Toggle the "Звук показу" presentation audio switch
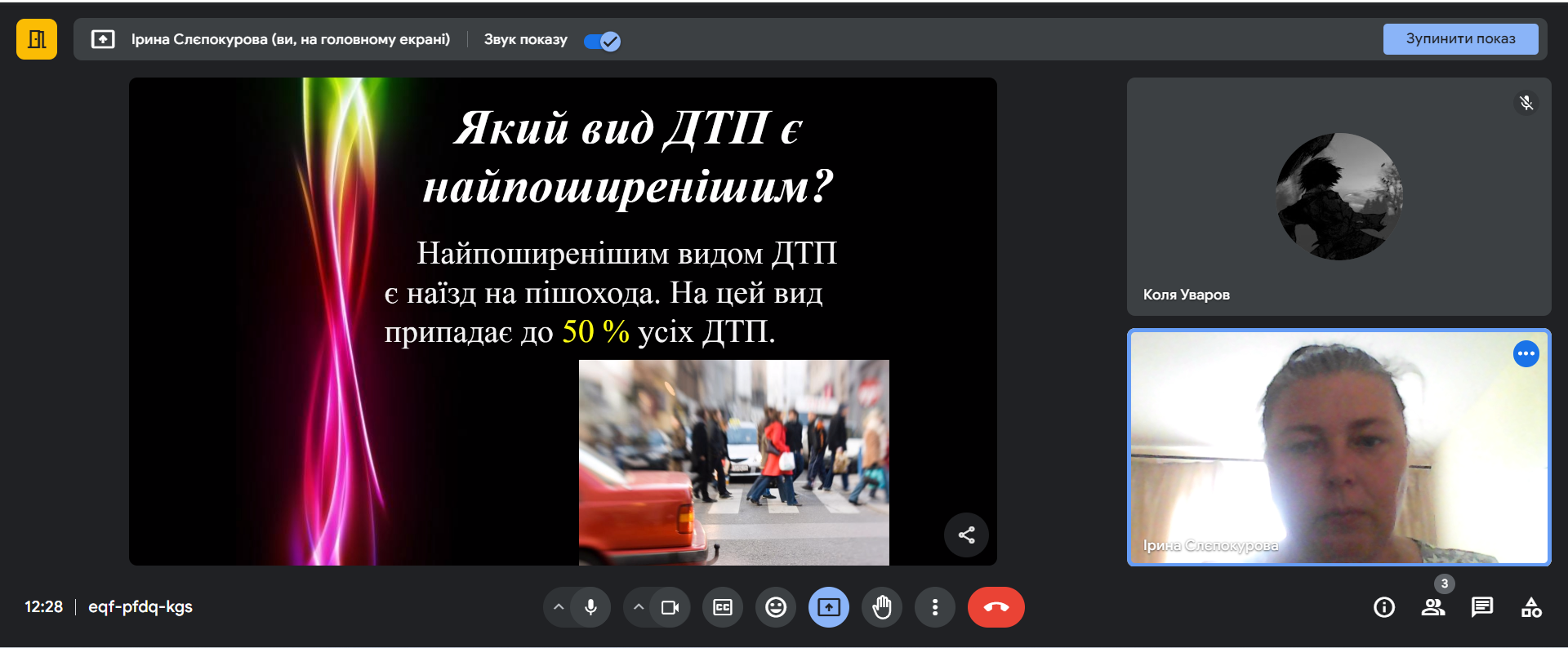 (x=602, y=41)
